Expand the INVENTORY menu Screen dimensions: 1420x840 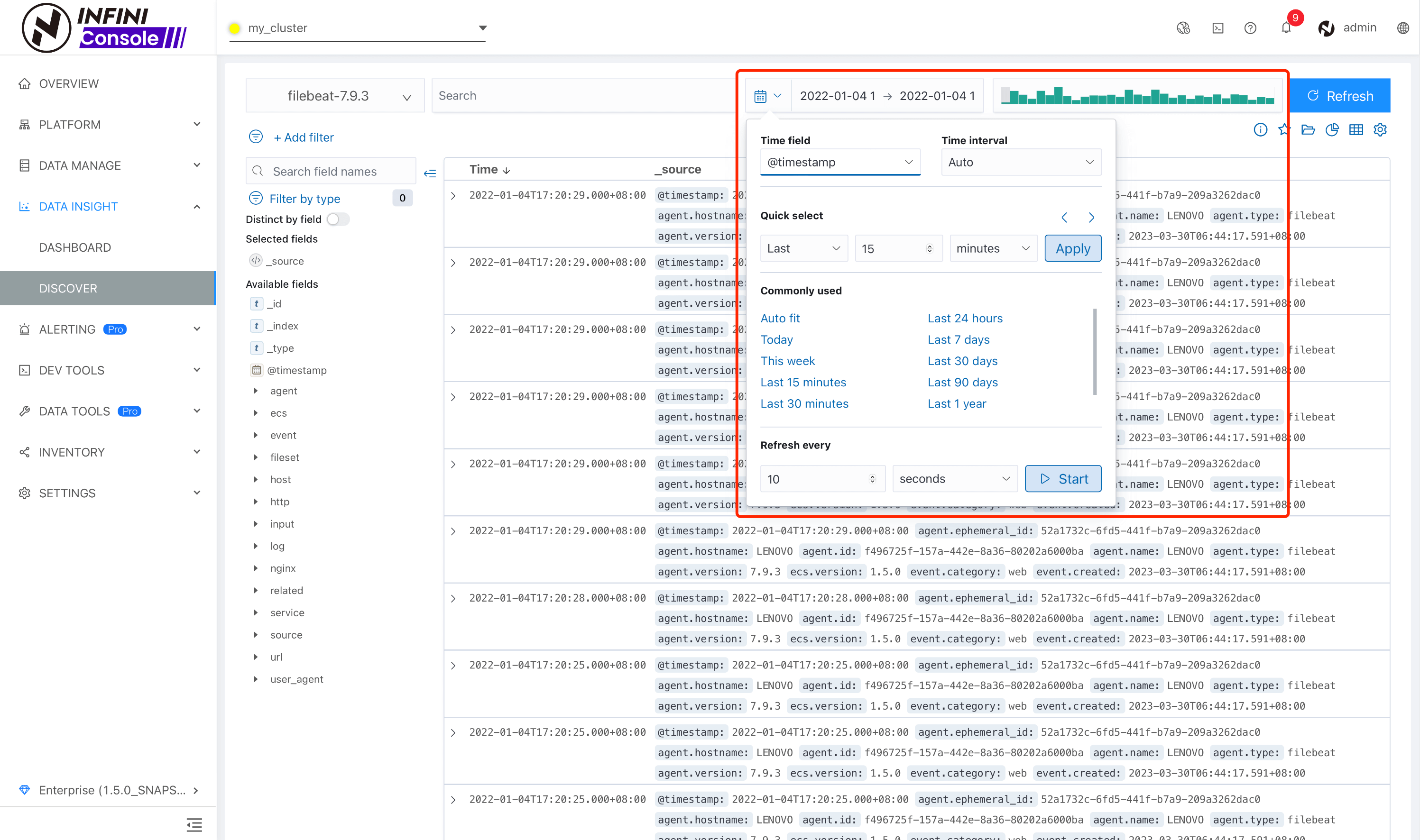(108, 452)
